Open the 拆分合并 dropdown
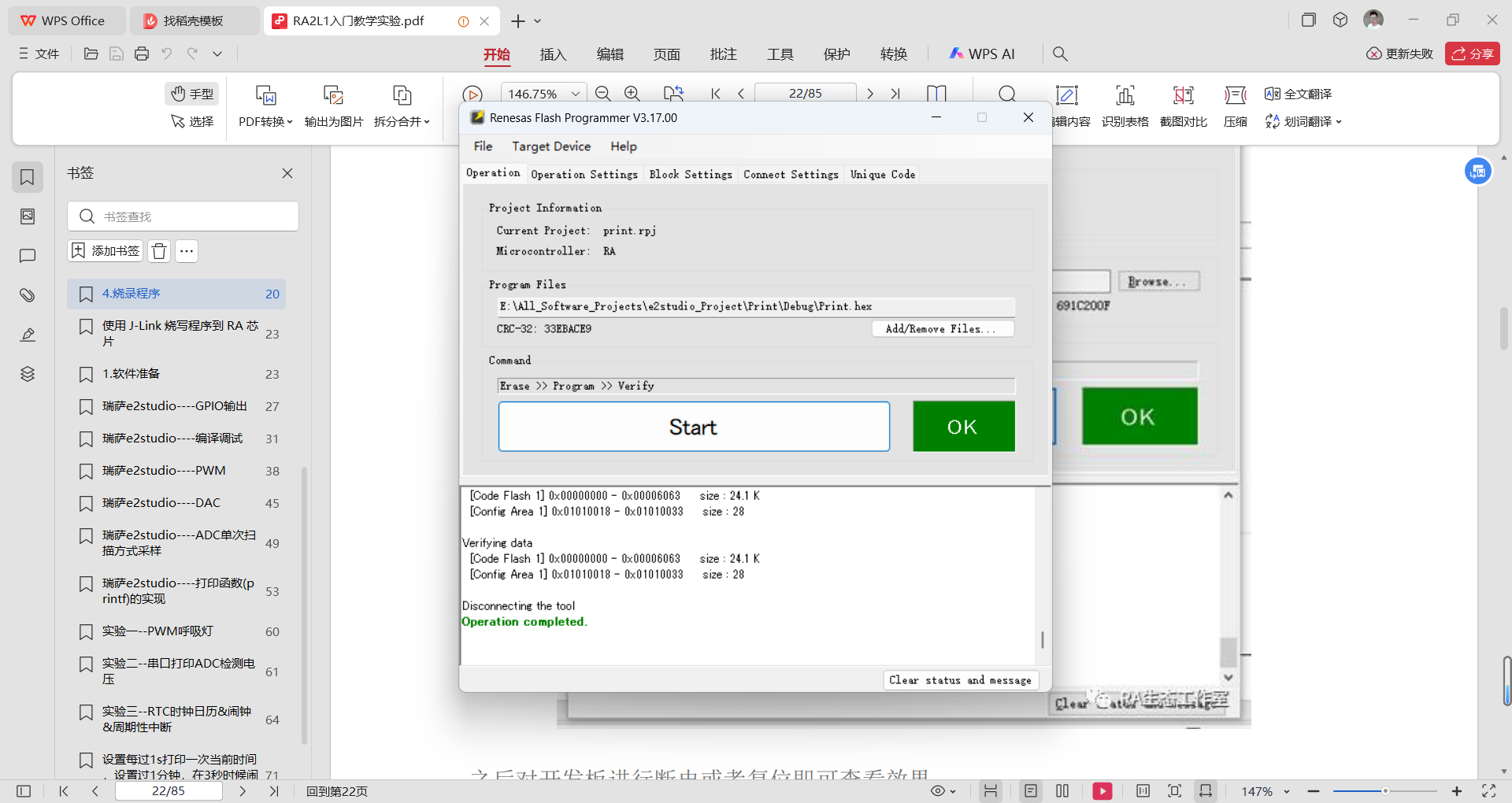This screenshot has width=1512, height=803. [x=402, y=121]
